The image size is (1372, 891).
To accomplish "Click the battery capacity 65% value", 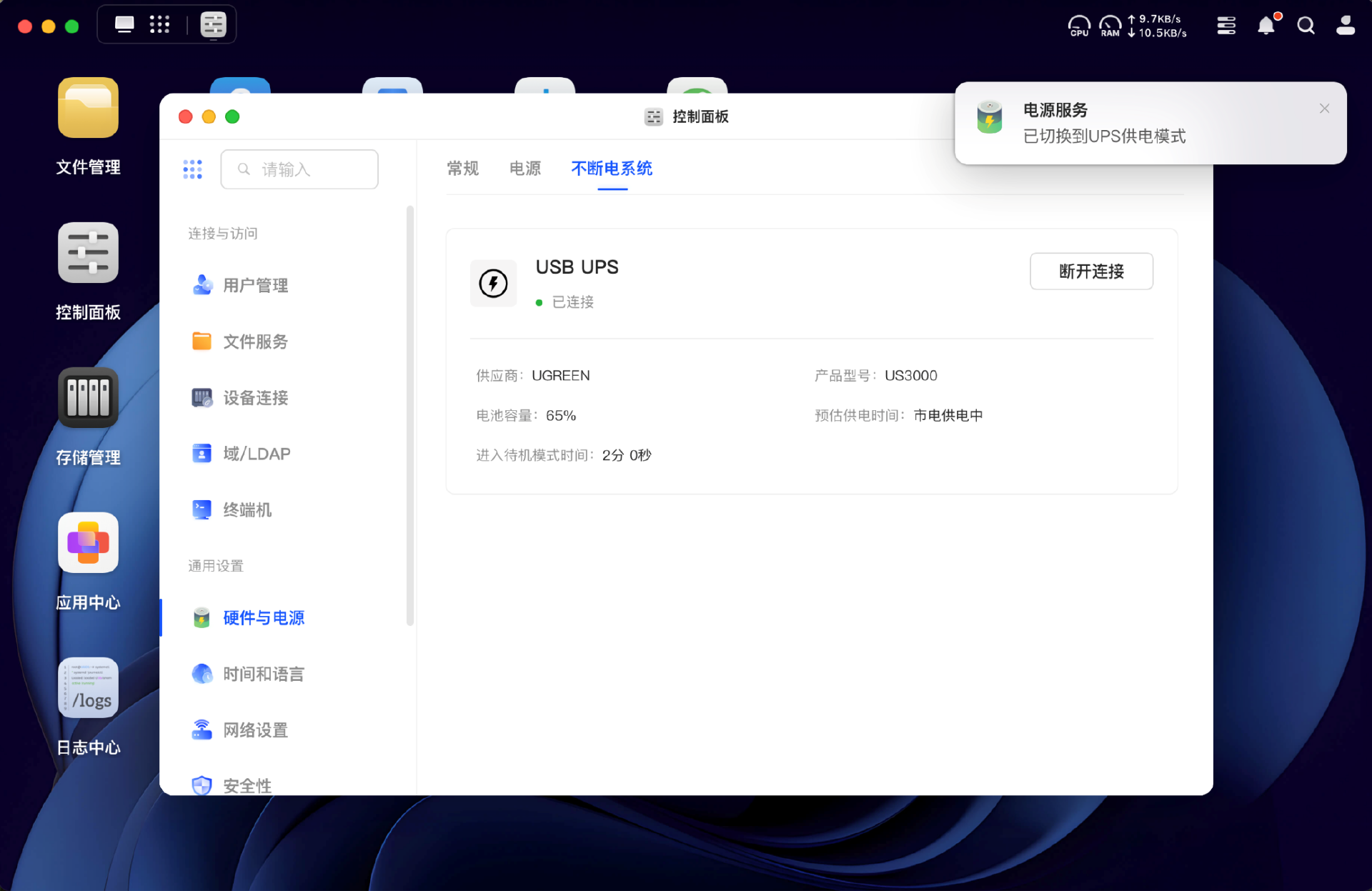I will coord(561,416).
